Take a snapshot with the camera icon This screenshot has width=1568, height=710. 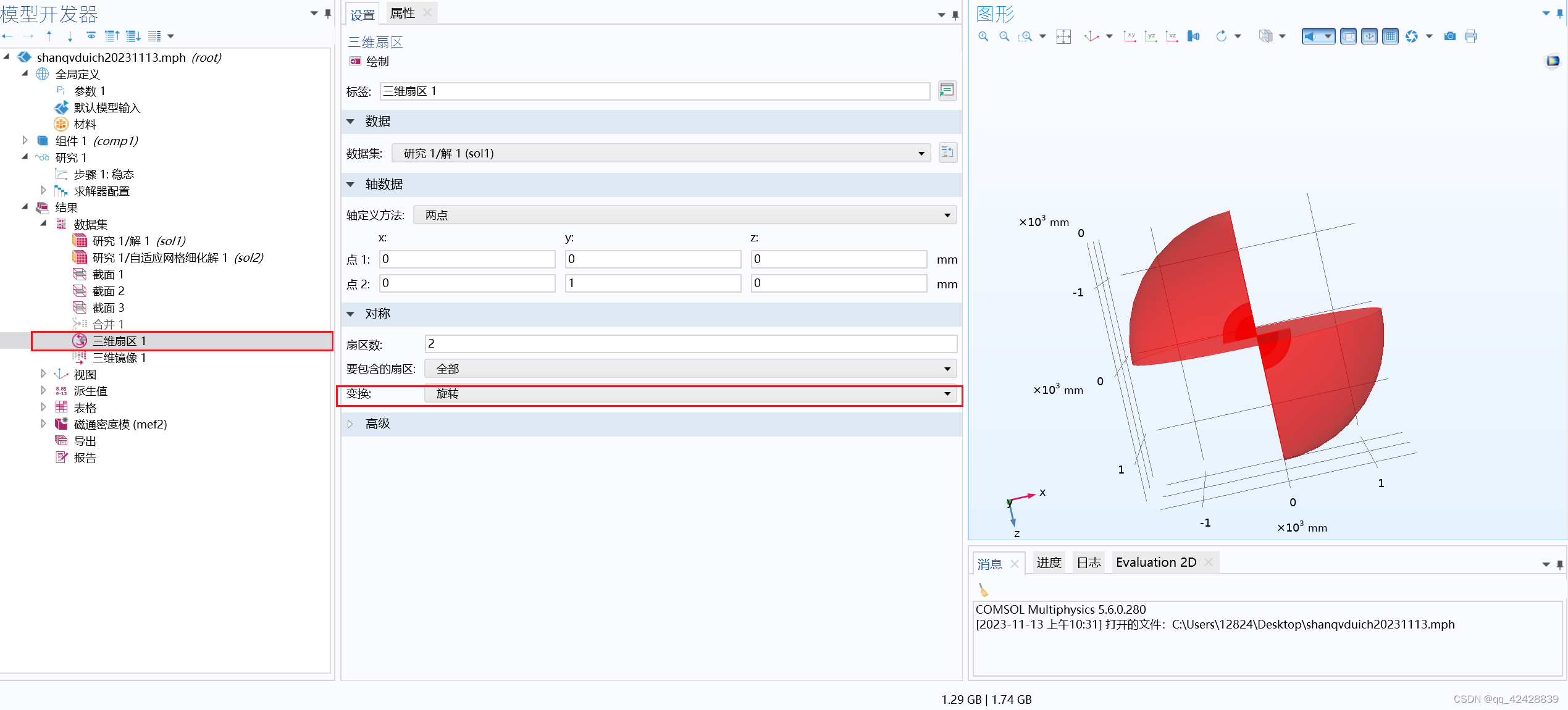[1449, 36]
